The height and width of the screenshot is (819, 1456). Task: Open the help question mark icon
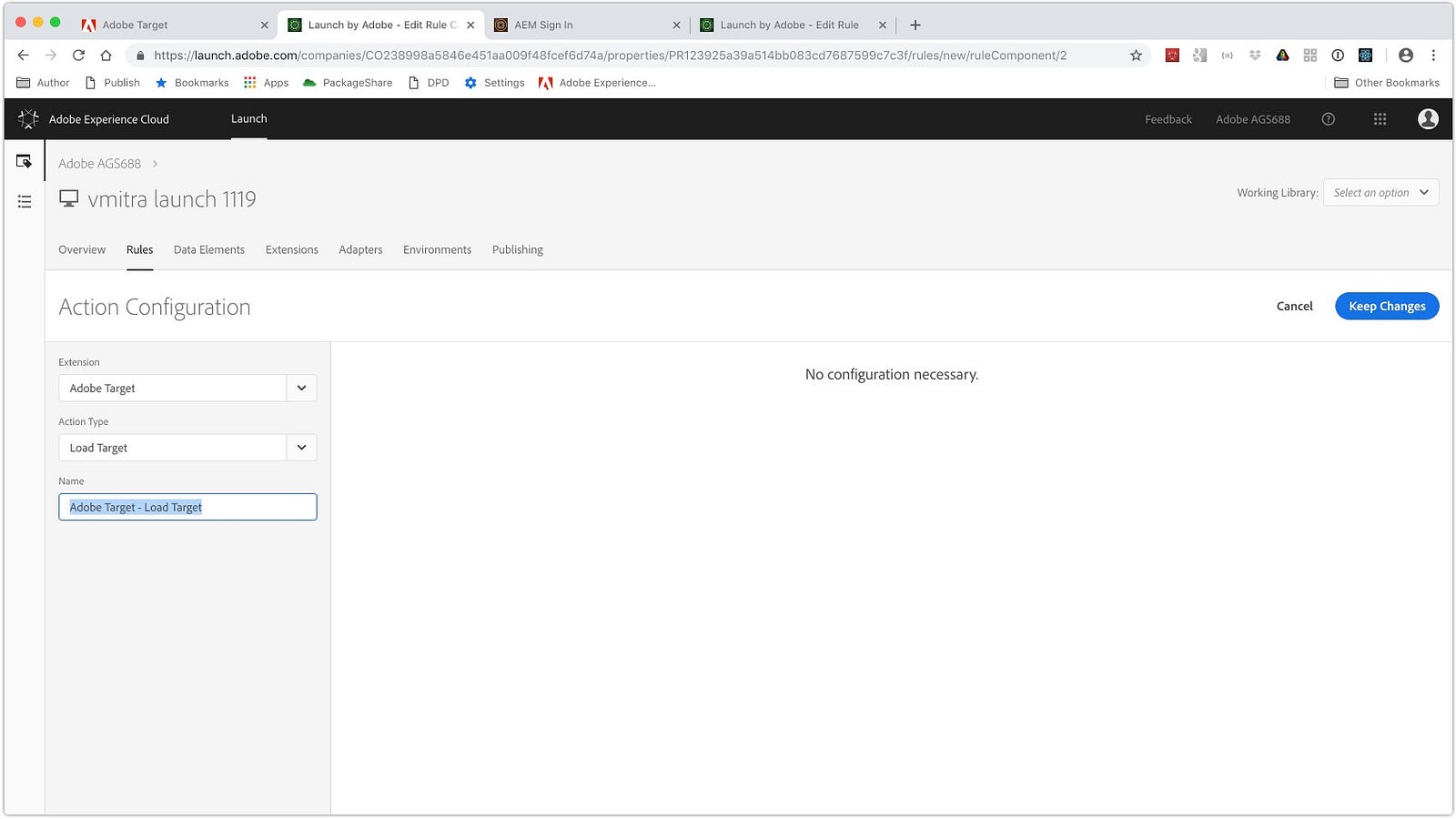click(x=1329, y=119)
